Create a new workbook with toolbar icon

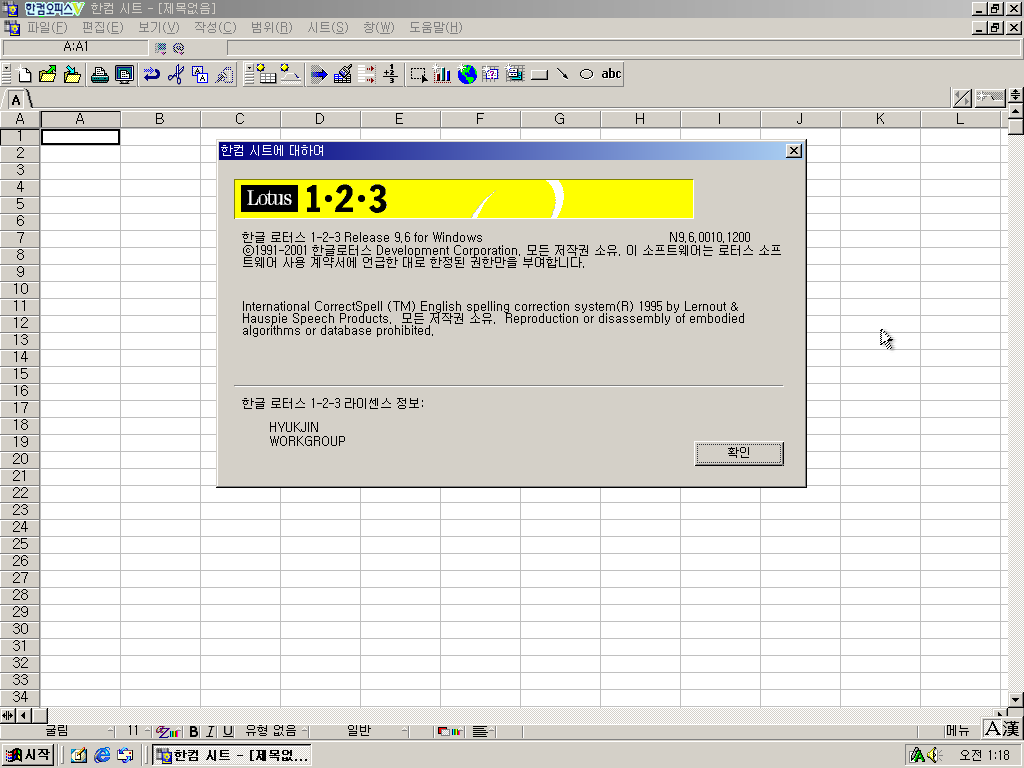24,74
